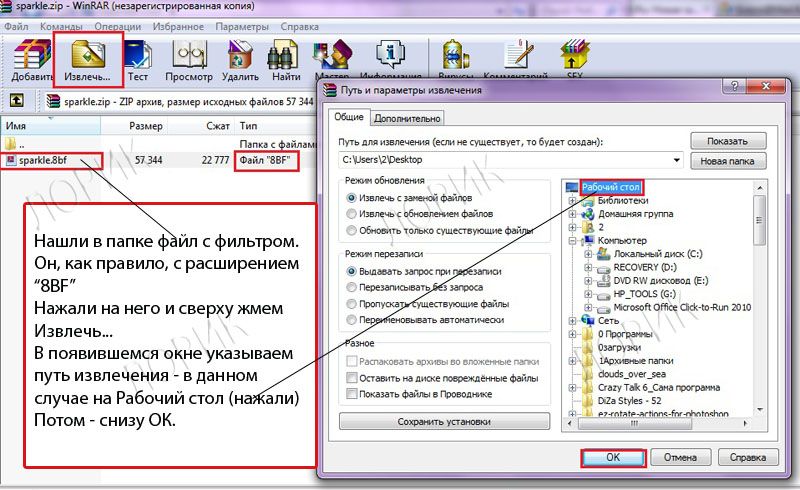
Task: Open the Файл menu
Action: click(16, 26)
